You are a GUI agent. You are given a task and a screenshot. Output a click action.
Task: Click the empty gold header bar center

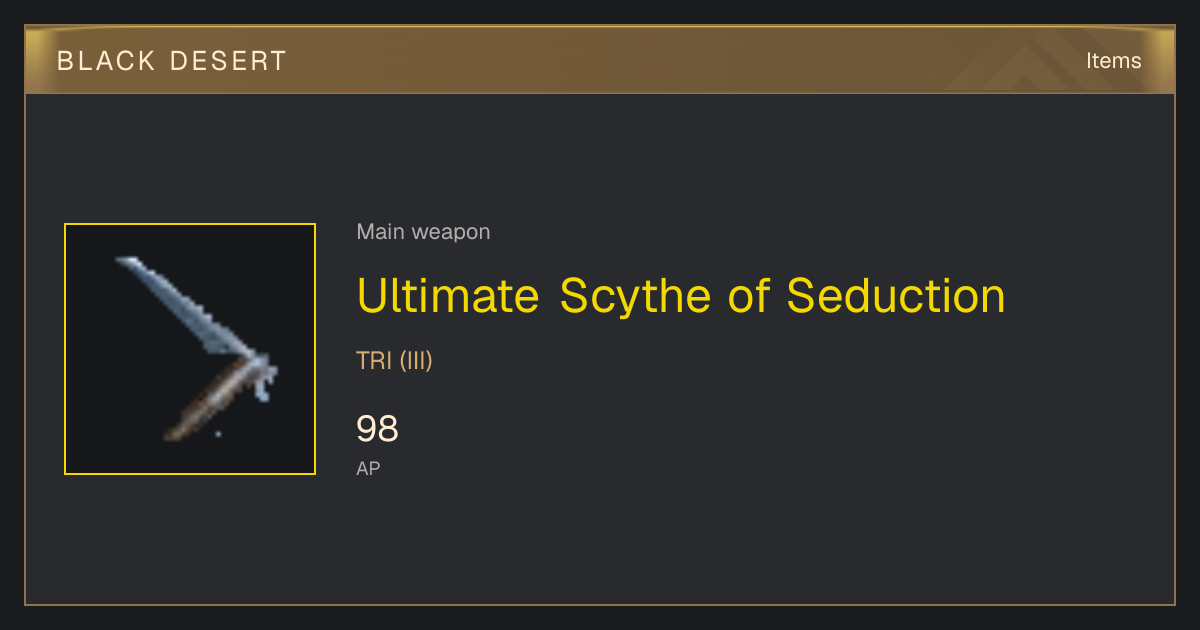coord(600,61)
